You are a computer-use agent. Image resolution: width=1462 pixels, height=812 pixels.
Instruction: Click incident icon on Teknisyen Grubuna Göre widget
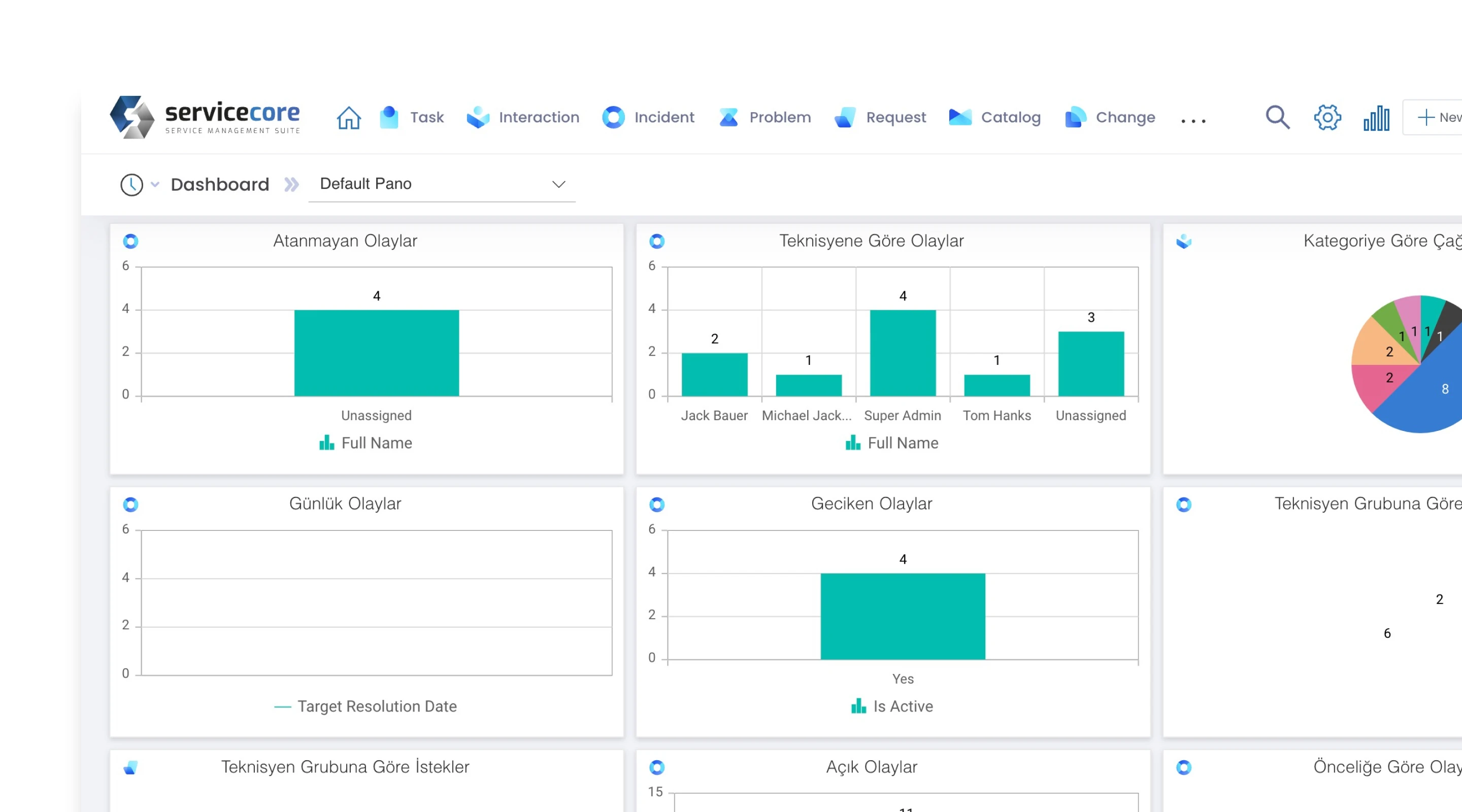click(1183, 504)
